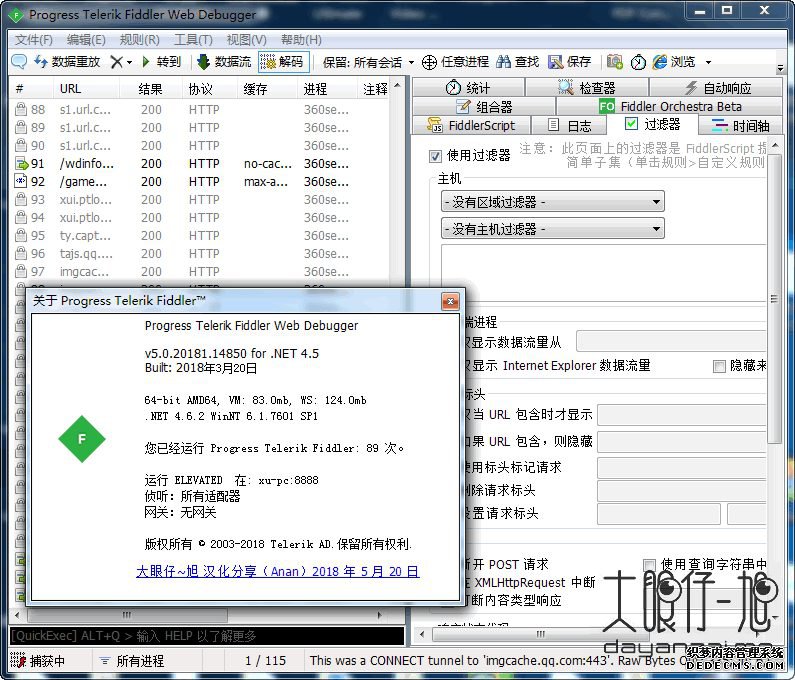Click the session list horizontal scrollbar
This screenshot has height=680, width=795.
point(127,615)
